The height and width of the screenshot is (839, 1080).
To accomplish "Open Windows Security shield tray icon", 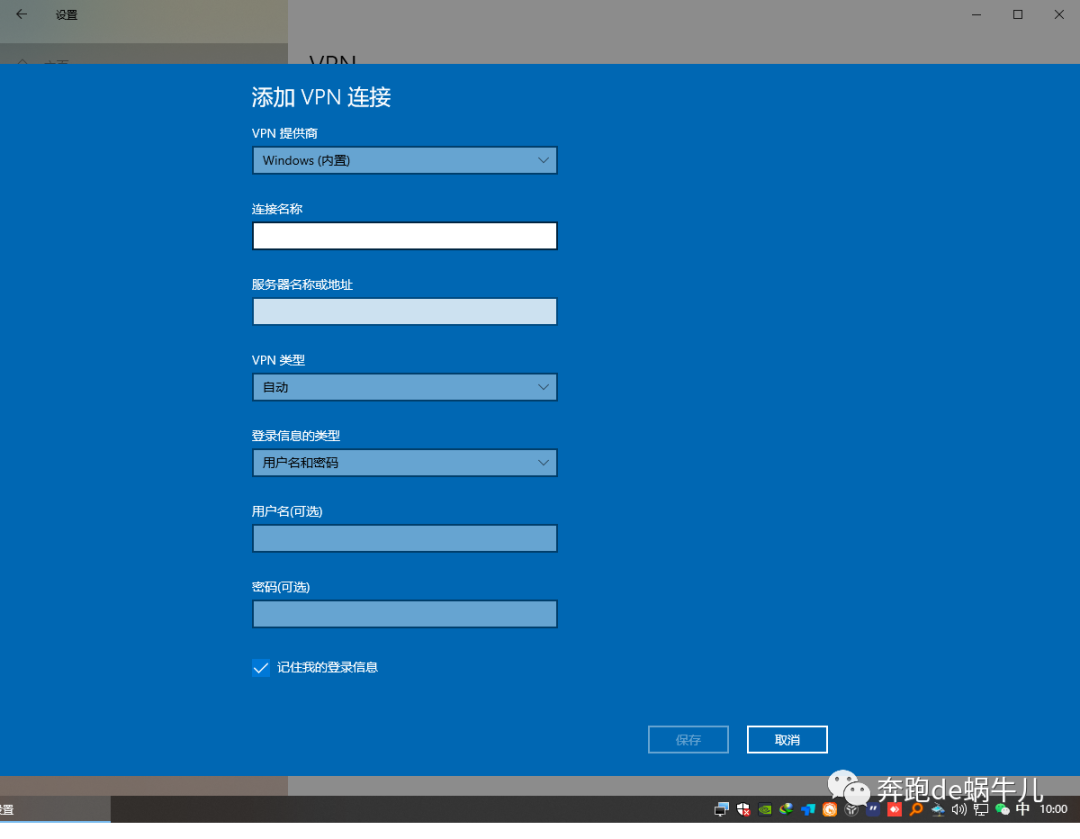I will coord(743,809).
